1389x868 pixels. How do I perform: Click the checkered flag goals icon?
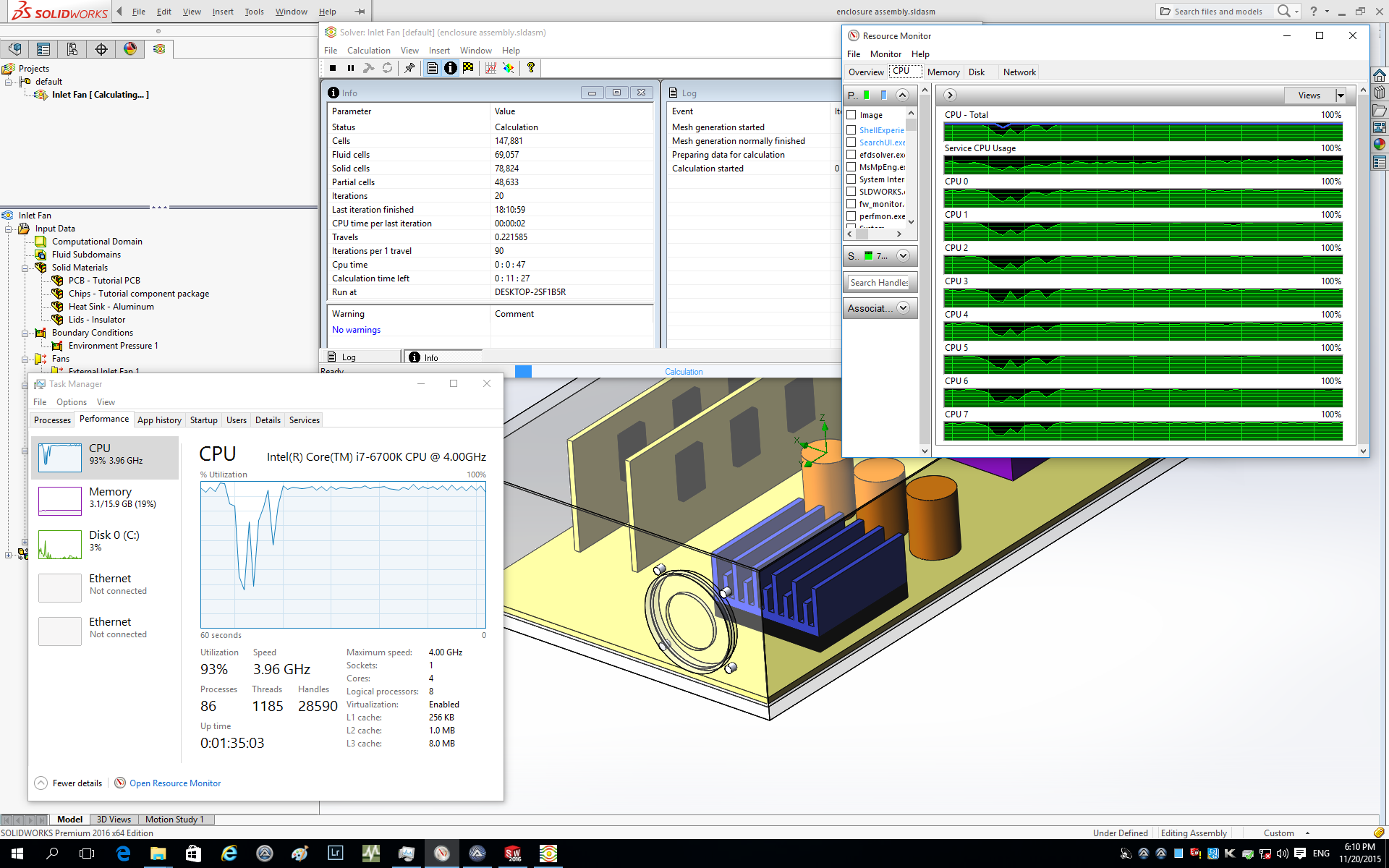469,68
